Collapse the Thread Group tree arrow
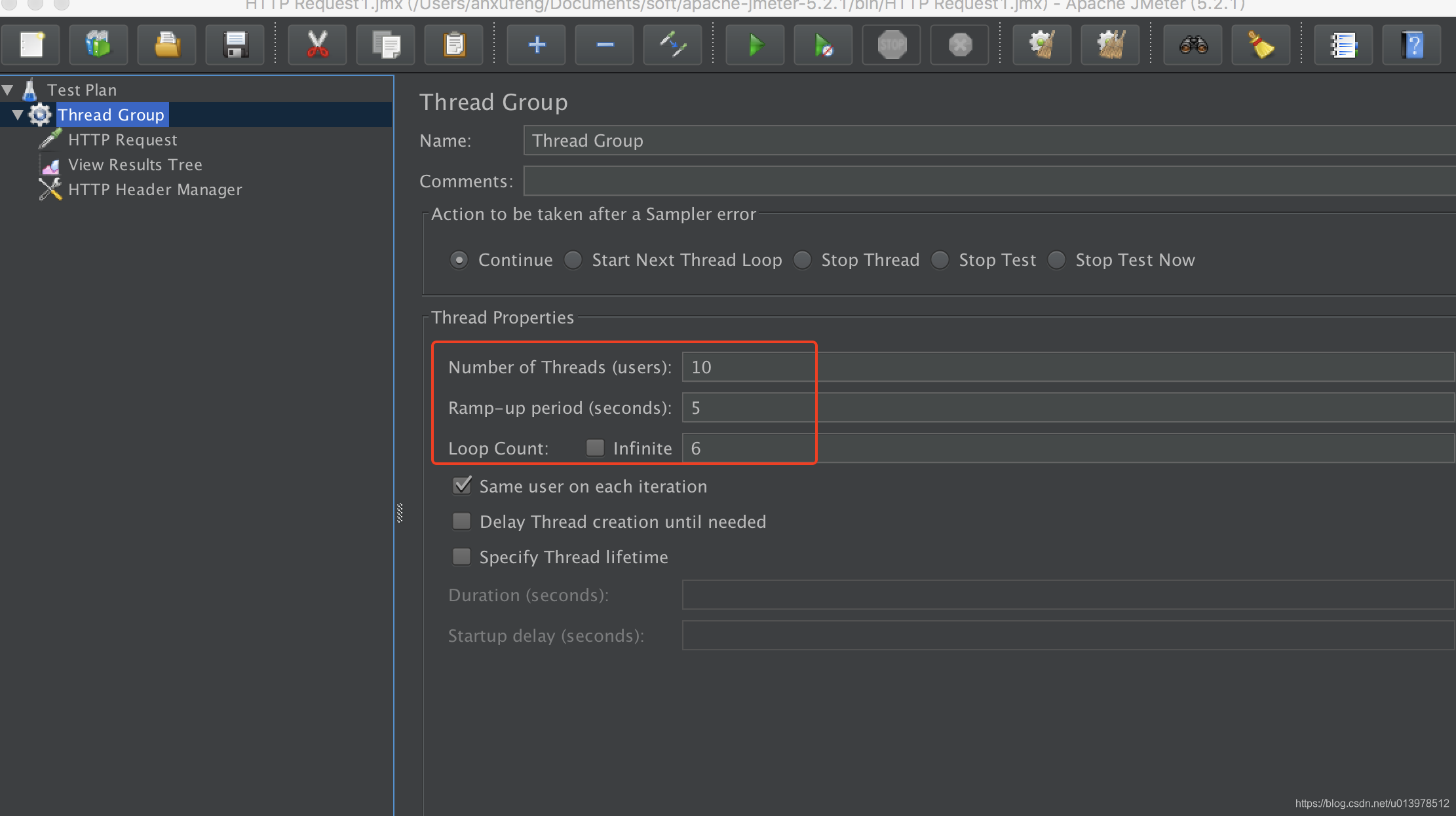The height and width of the screenshot is (816, 1456). pyautogui.click(x=18, y=115)
